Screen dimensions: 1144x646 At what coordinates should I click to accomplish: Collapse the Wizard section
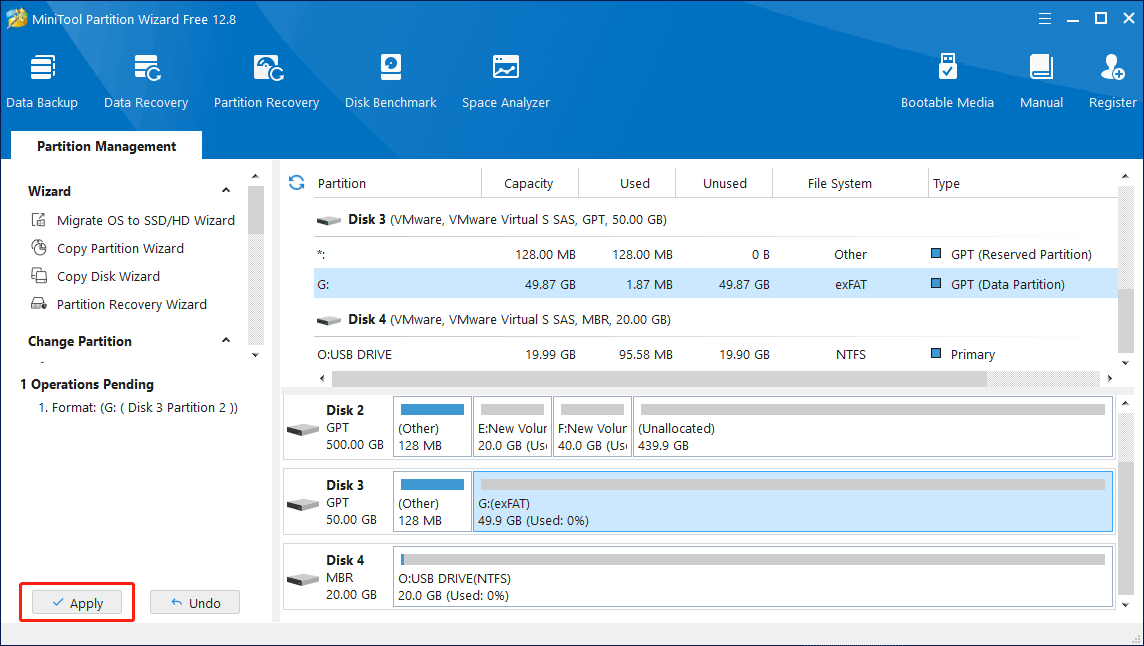tap(226, 191)
